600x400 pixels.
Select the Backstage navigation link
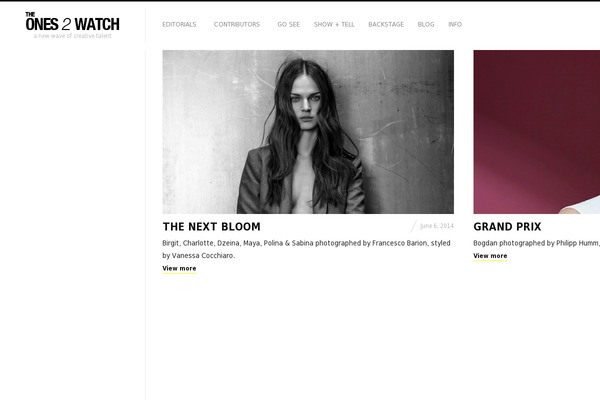coord(386,24)
